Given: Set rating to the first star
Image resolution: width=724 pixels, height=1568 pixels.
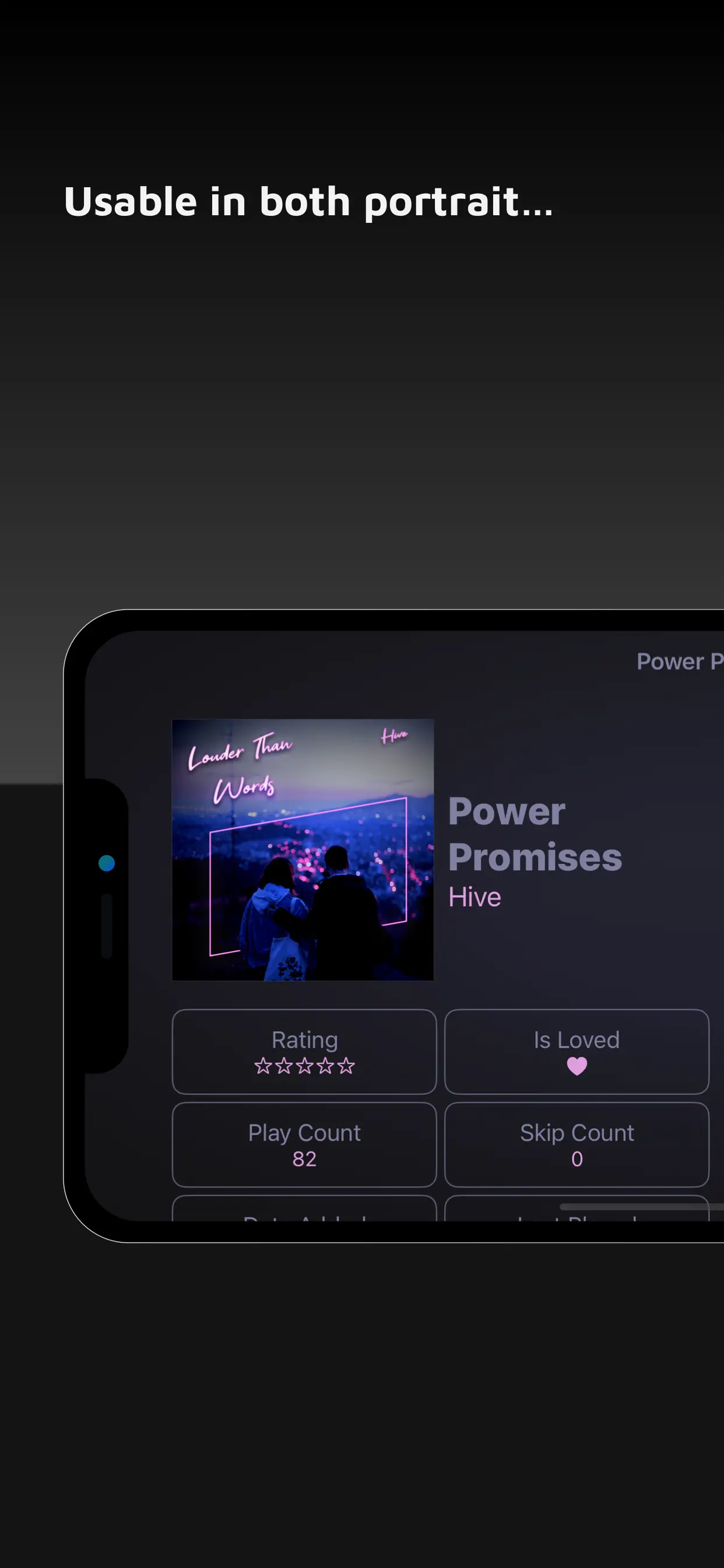Looking at the screenshot, I should 263,1066.
